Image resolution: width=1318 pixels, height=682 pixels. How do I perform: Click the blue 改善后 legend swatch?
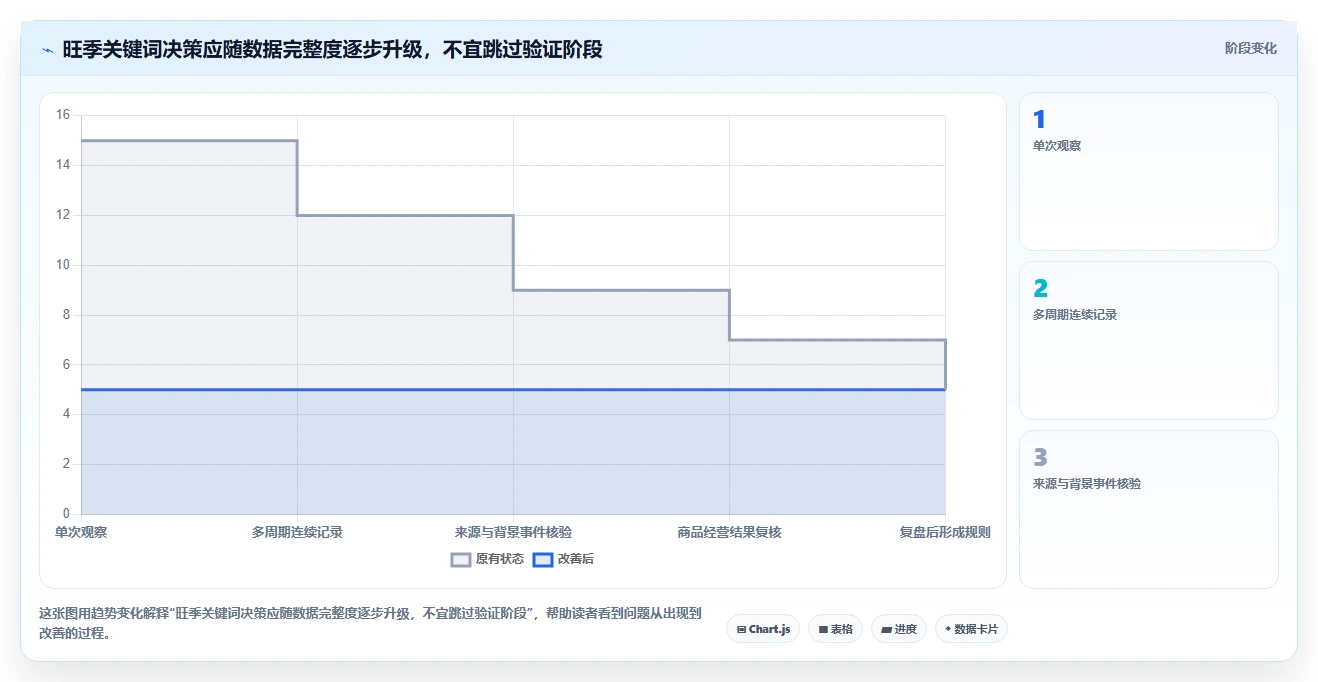[543, 559]
